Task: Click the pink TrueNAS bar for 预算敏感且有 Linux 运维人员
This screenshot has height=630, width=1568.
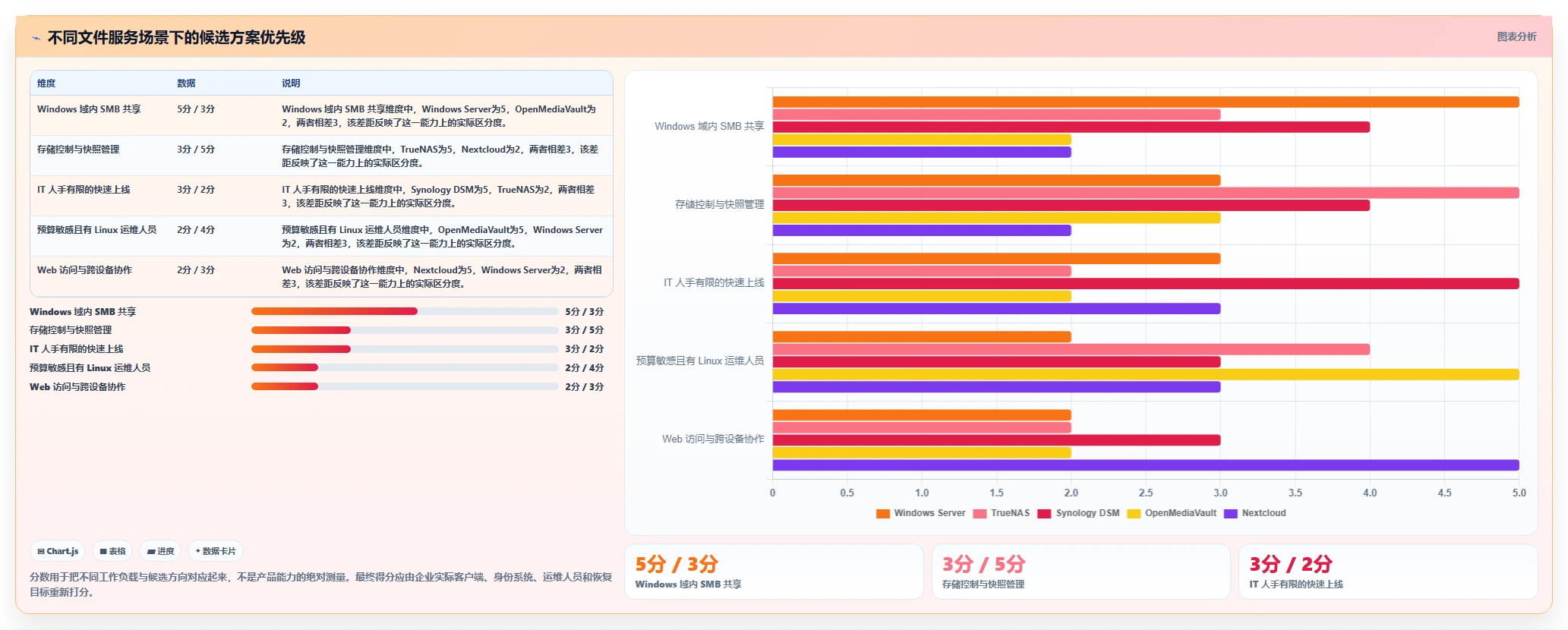Action: point(1071,349)
